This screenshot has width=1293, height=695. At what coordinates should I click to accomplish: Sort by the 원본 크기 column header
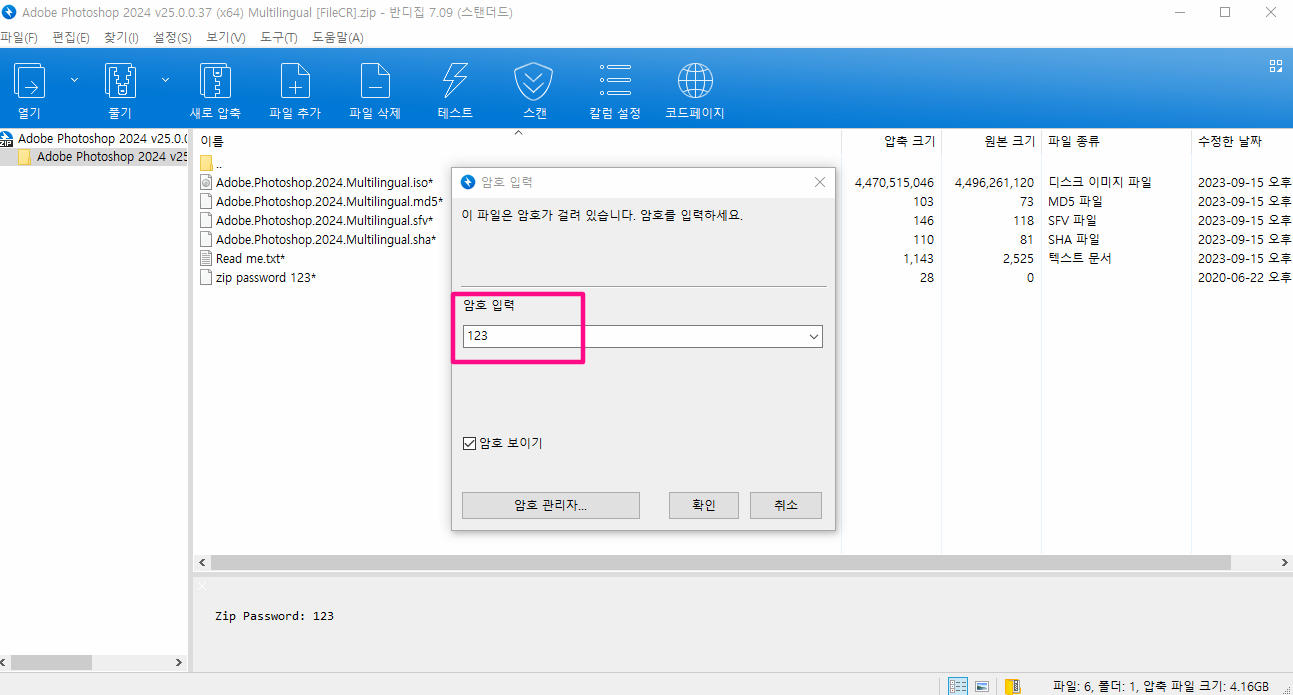pos(1009,141)
